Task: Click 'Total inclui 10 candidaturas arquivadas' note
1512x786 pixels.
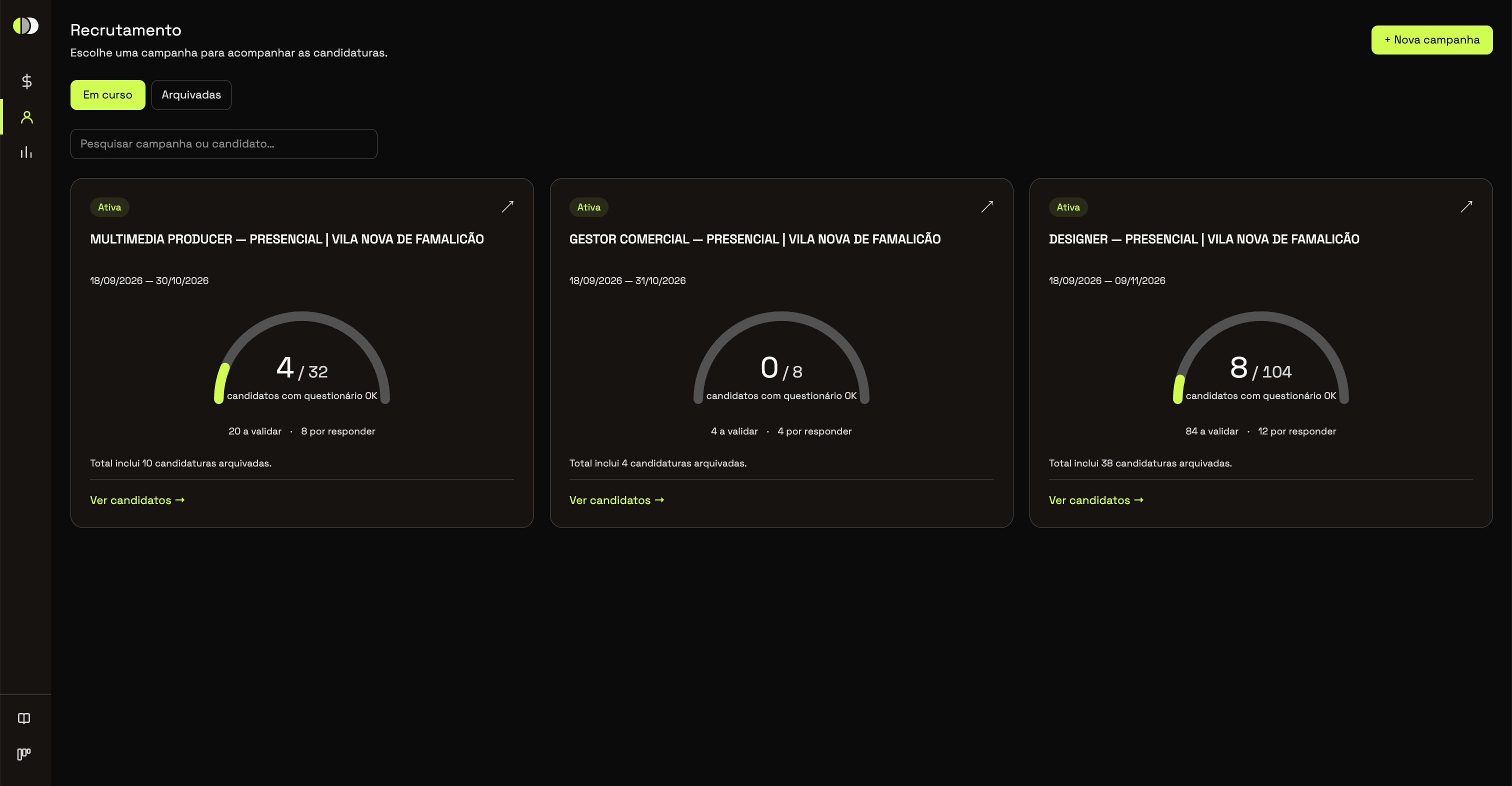Action: [x=181, y=463]
